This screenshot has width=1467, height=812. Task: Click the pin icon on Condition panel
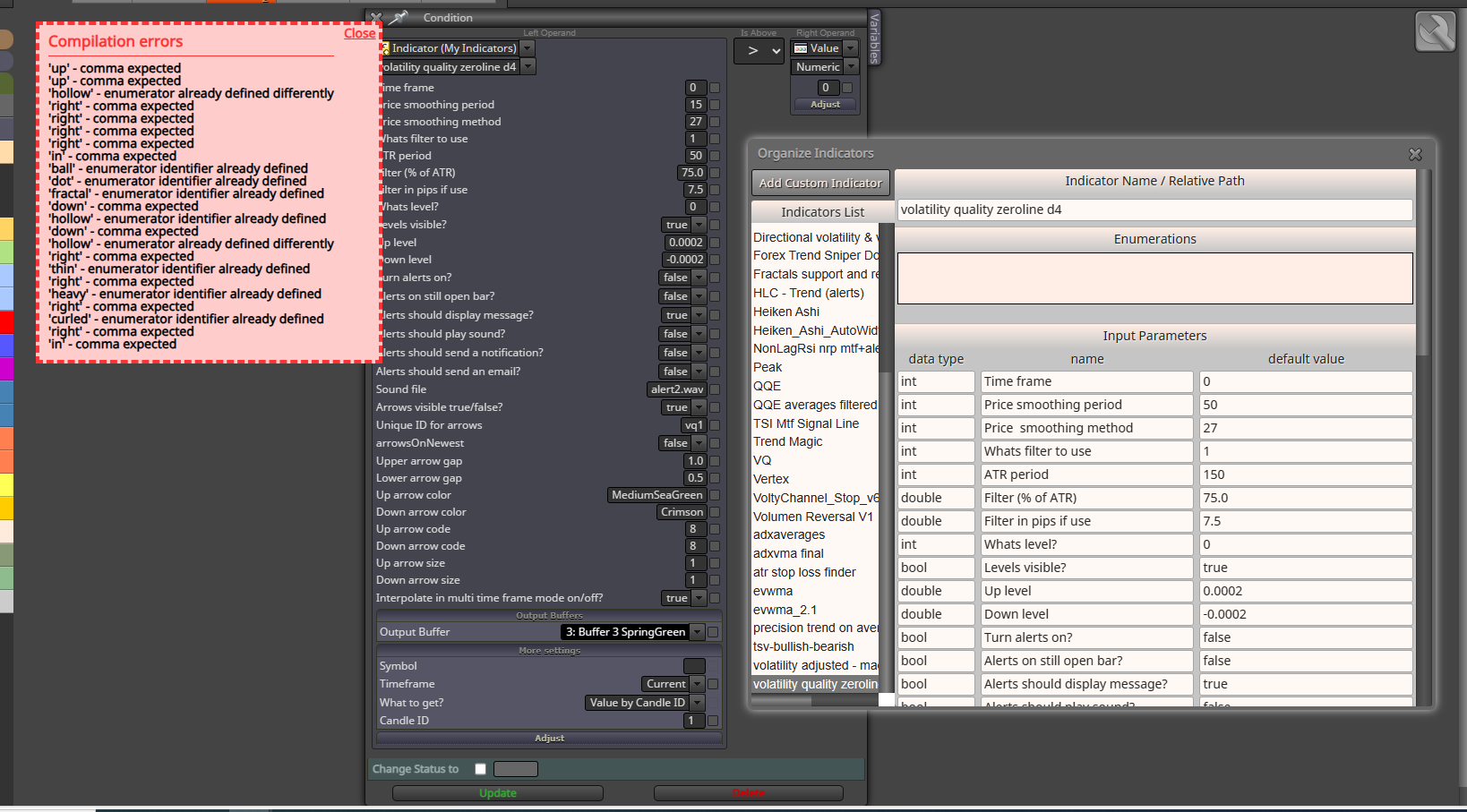[399, 17]
